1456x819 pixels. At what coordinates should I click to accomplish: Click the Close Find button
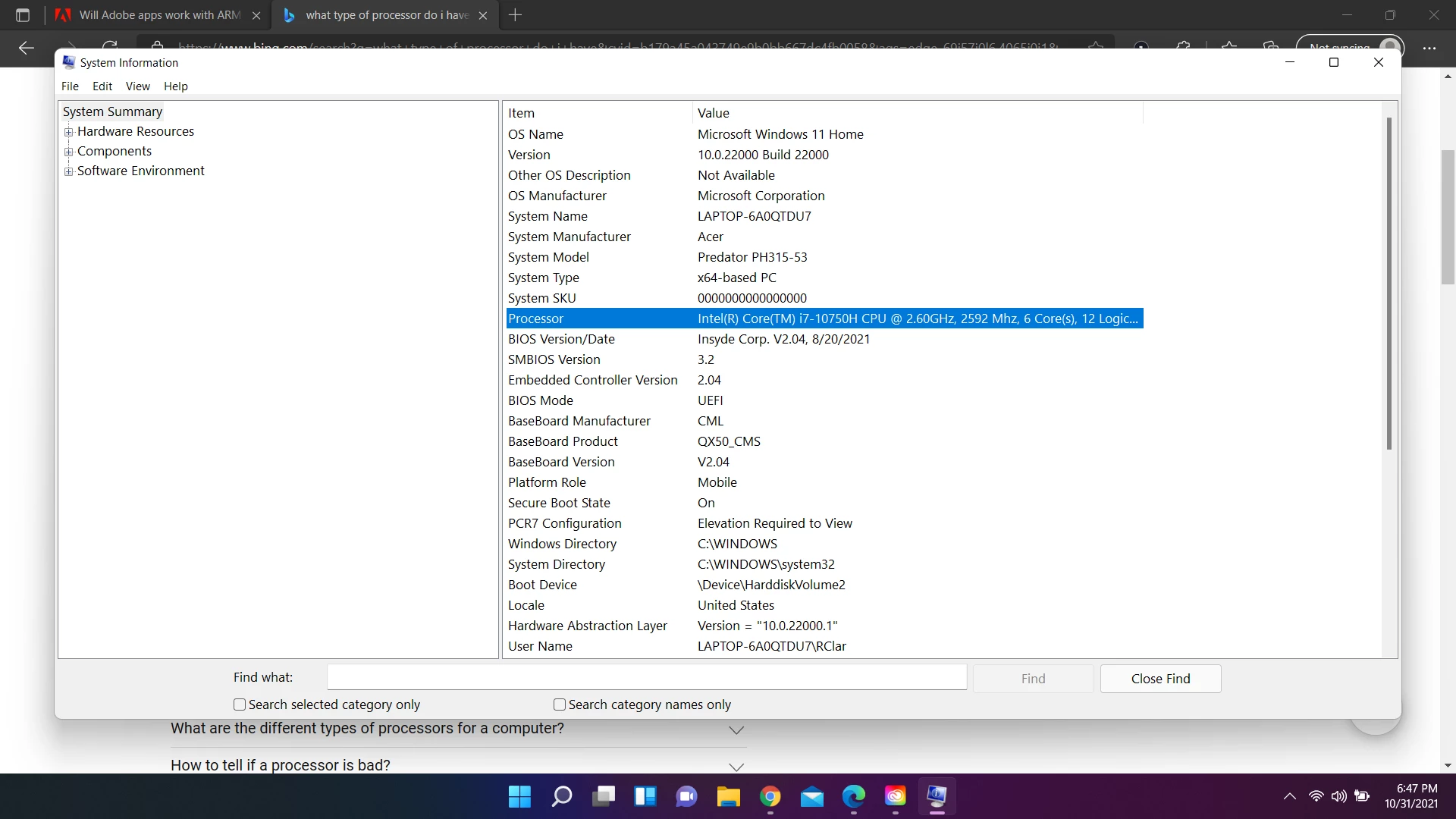point(1160,679)
